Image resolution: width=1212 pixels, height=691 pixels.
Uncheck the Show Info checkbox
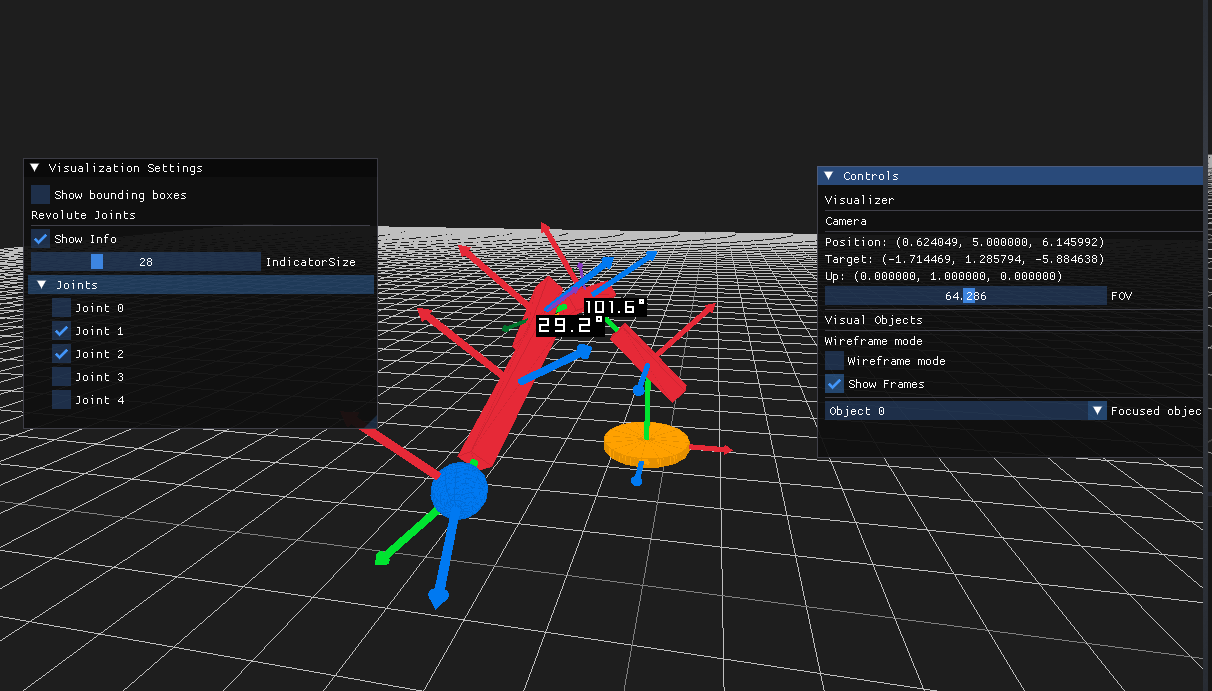pyautogui.click(x=41, y=238)
